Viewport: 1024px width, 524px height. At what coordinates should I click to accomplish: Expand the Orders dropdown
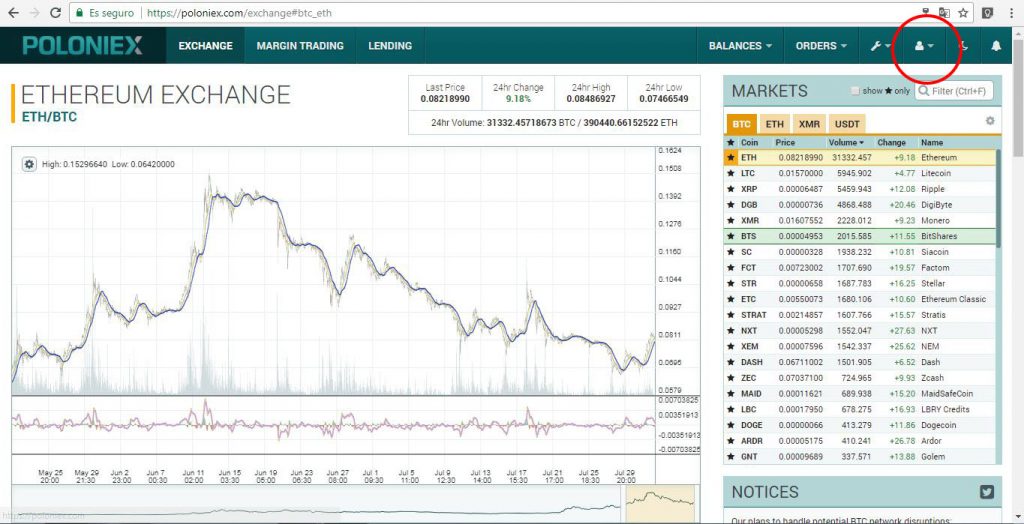(x=821, y=46)
